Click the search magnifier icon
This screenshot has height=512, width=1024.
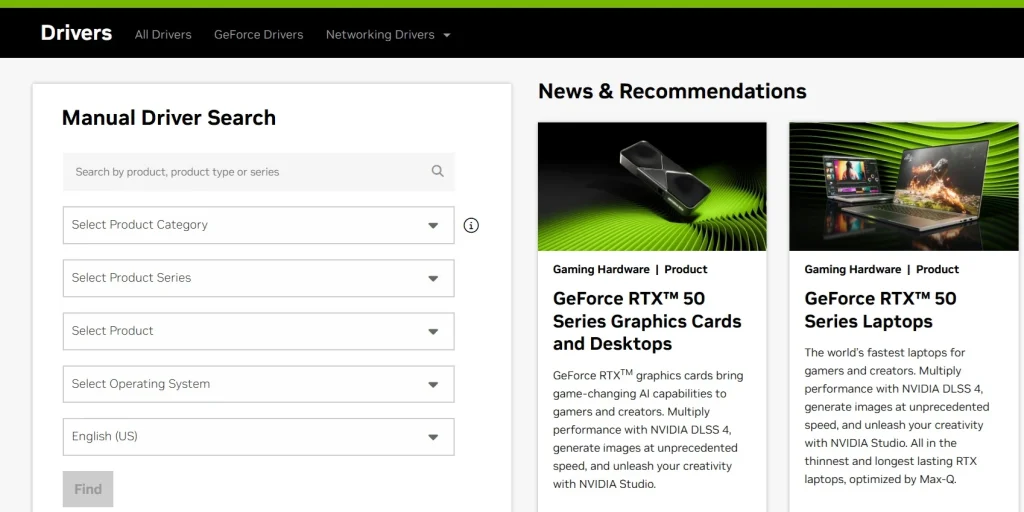(x=437, y=171)
